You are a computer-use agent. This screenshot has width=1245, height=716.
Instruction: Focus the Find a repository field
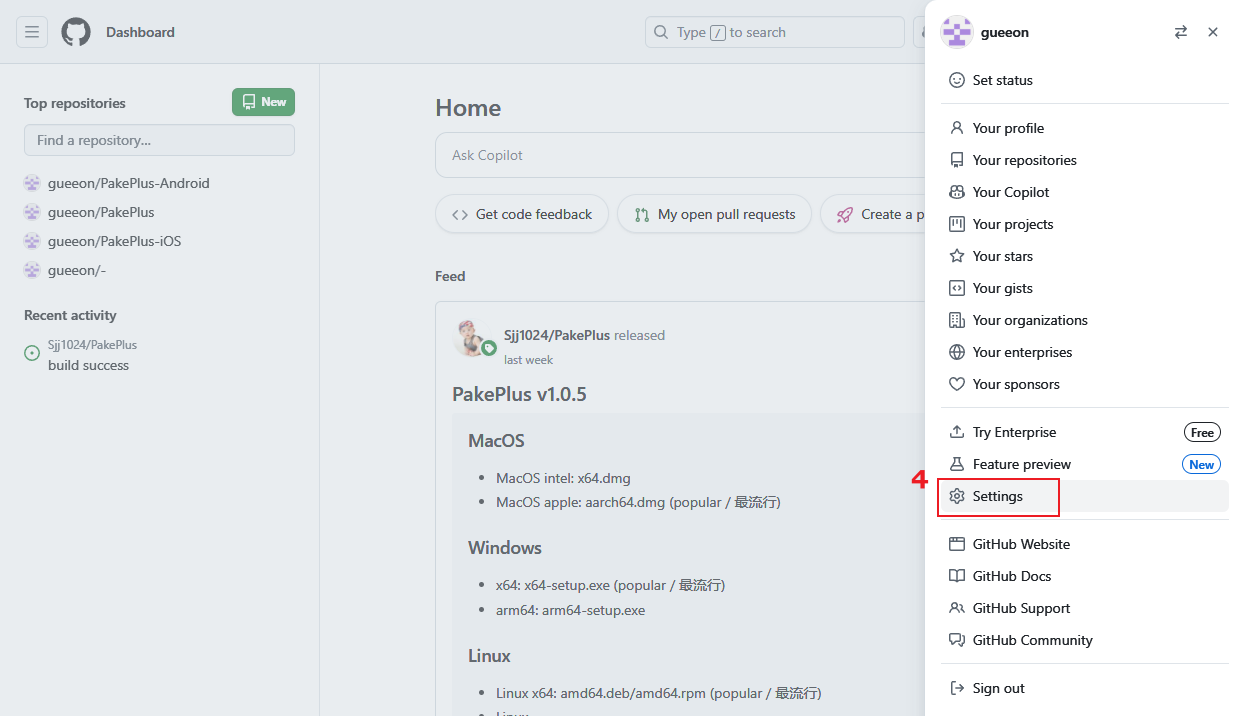point(159,140)
